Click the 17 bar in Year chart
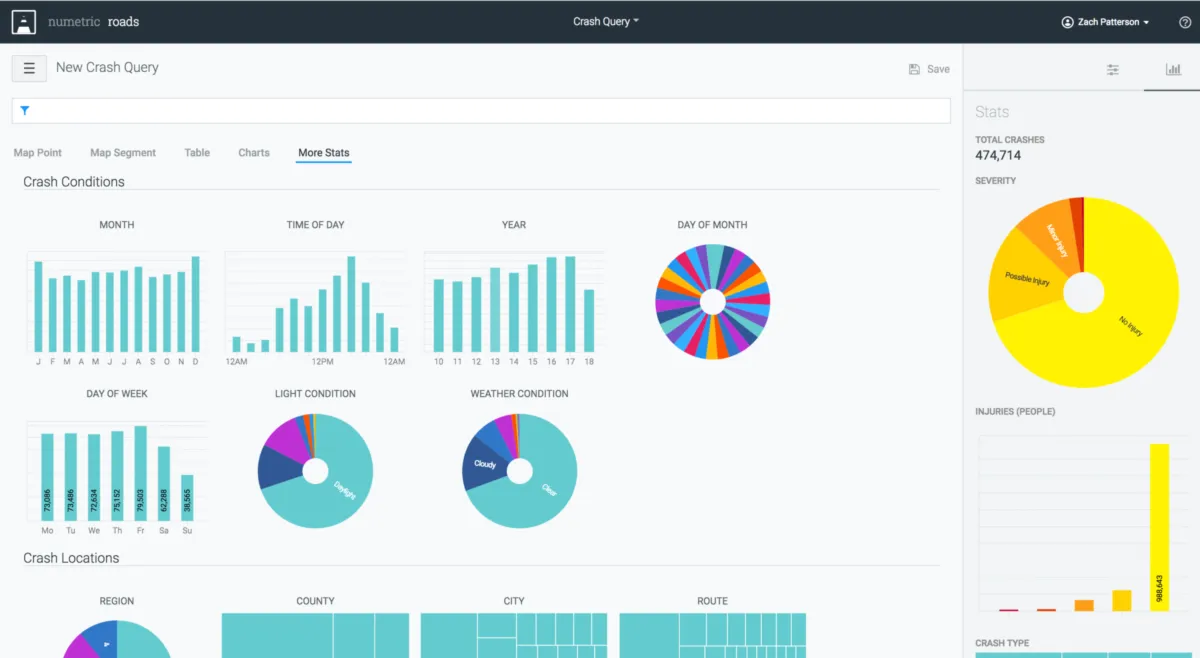The height and width of the screenshot is (658, 1200). click(x=570, y=305)
